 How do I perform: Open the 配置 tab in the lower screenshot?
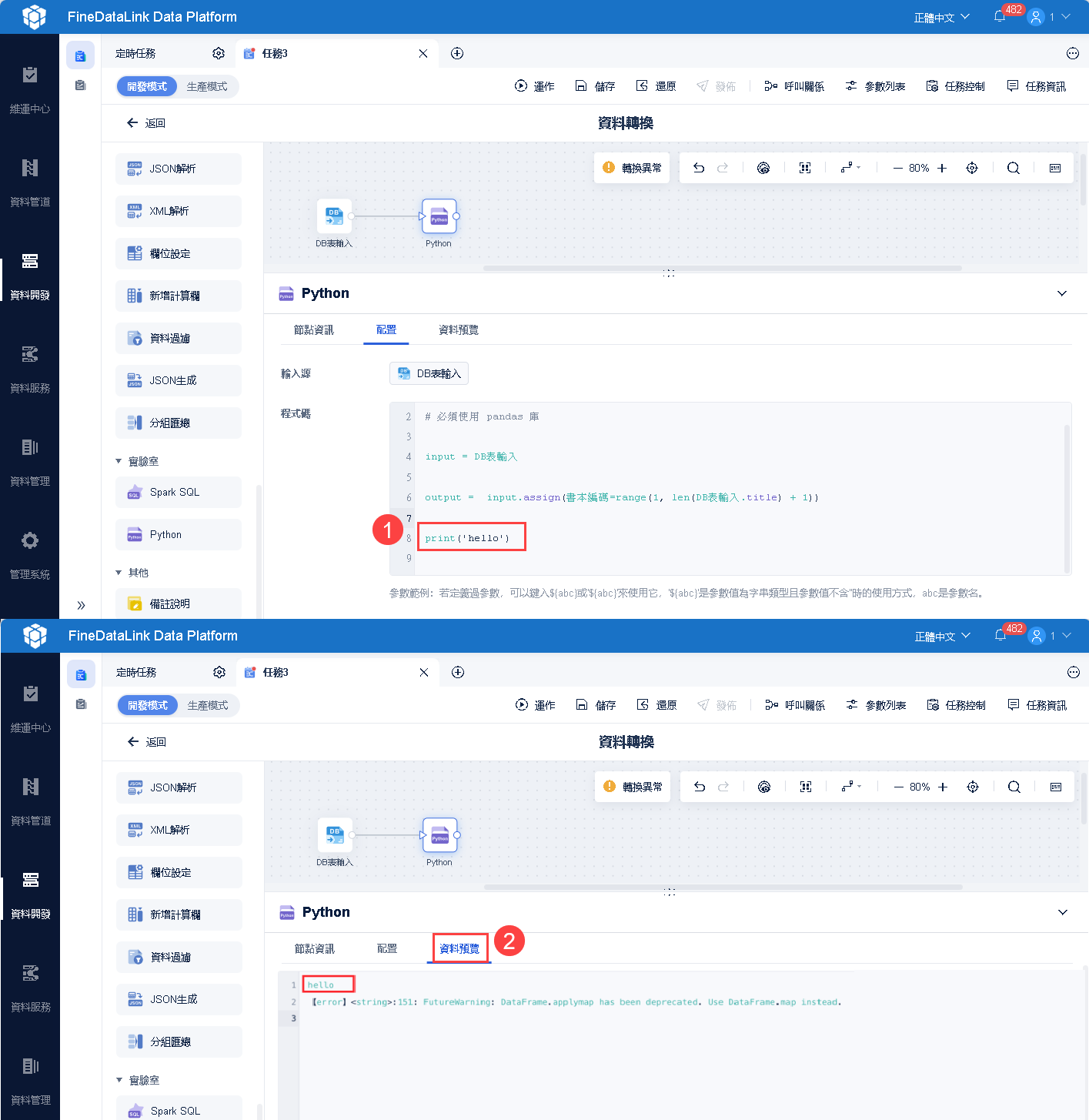click(387, 948)
